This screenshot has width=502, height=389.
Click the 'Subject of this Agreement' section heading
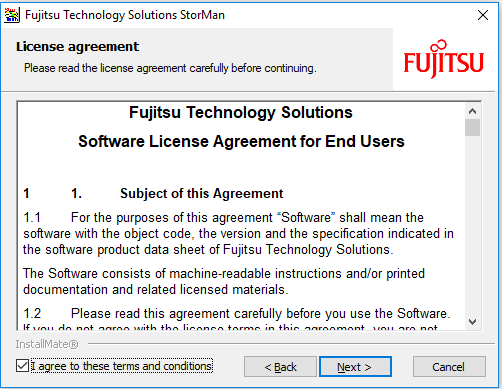202,194
